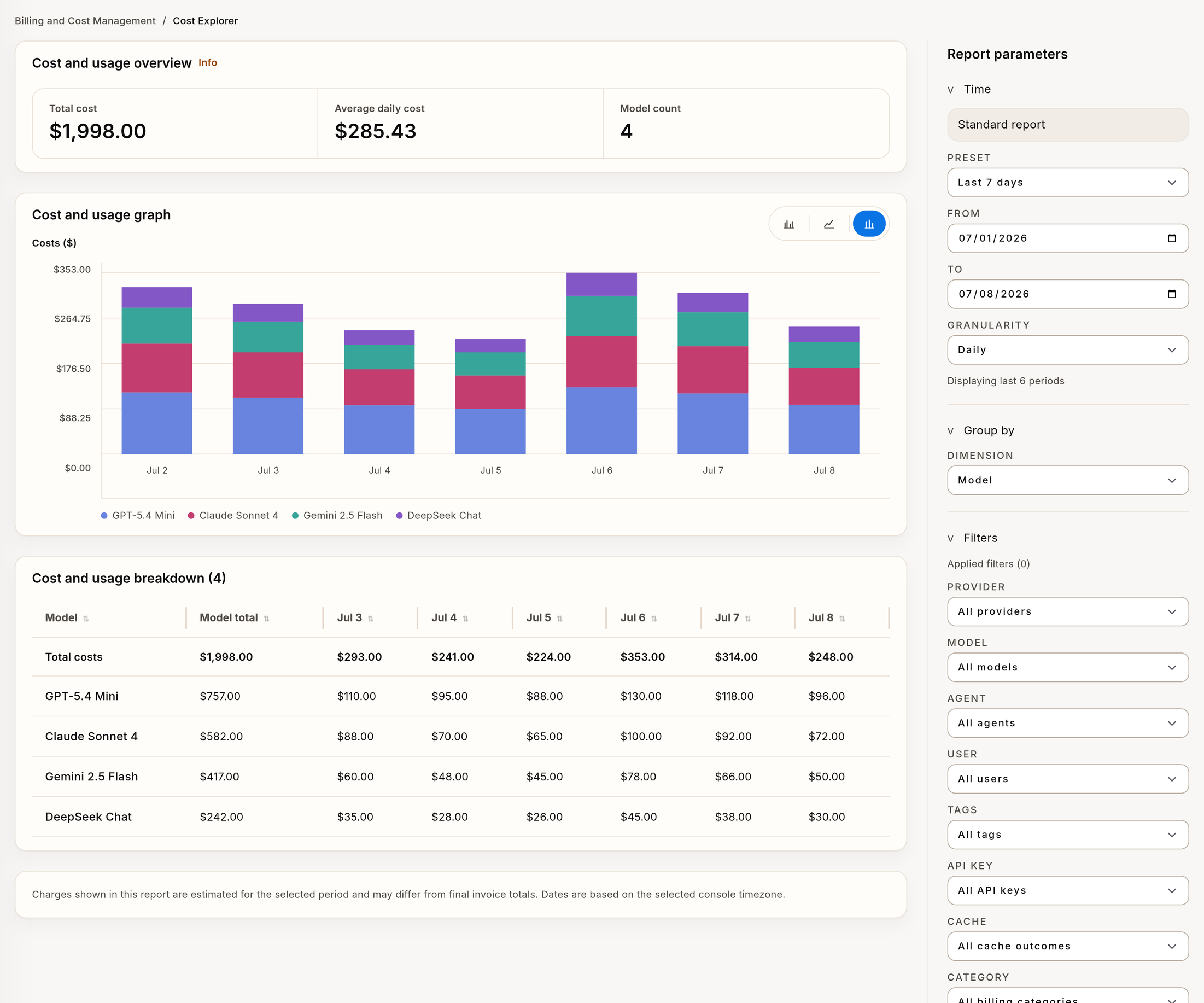Toggle GPT-5.4 Mini legend series
1204x1003 pixels.
(138, 516)
